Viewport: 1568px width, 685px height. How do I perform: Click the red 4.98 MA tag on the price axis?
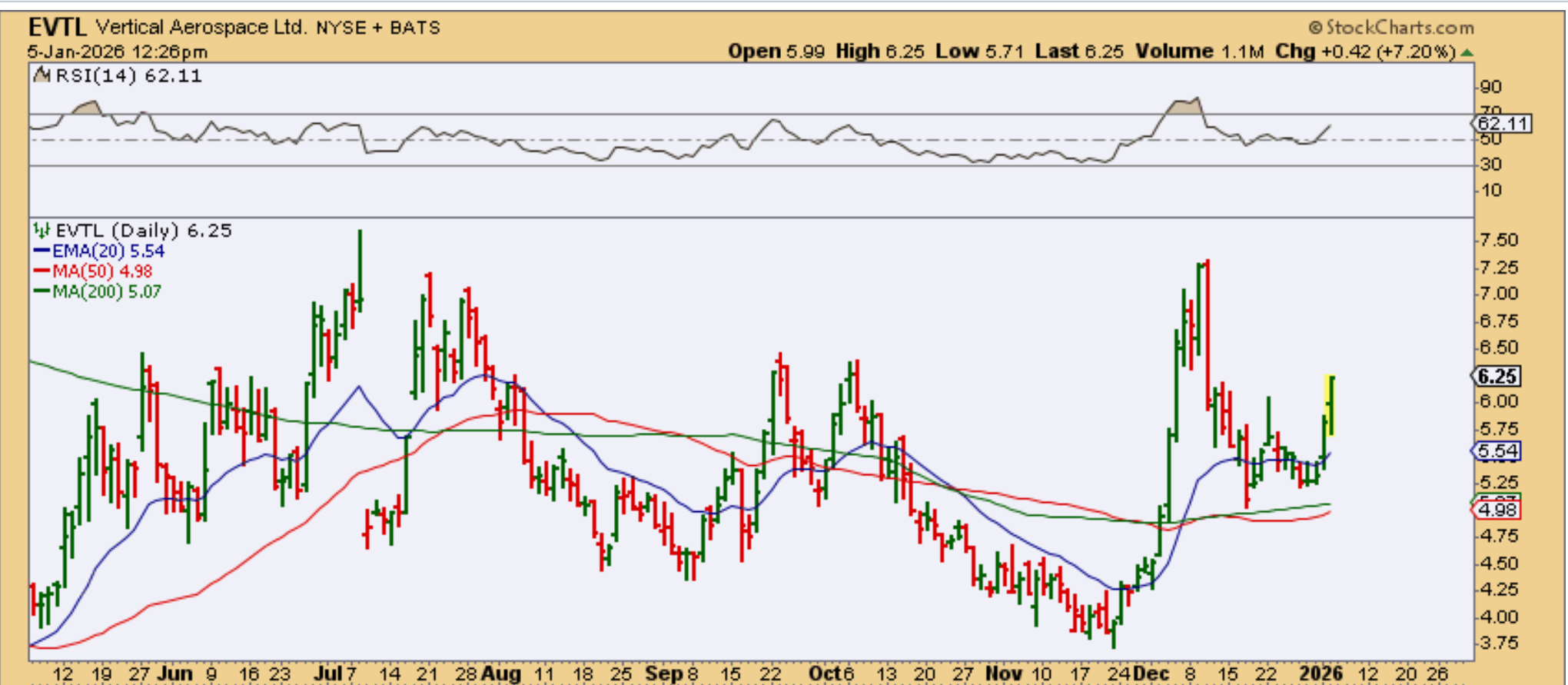[1497, 510]
